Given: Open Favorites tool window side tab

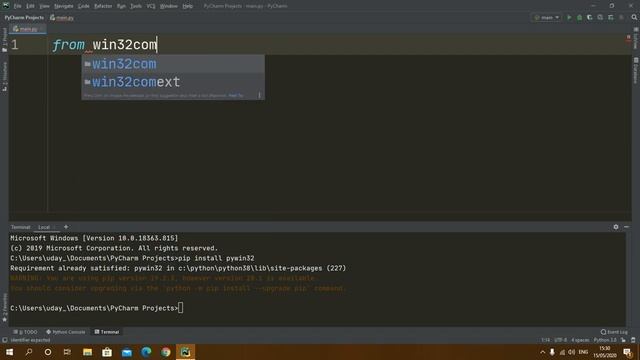Looking at the screenshot, I should [4, 308].
